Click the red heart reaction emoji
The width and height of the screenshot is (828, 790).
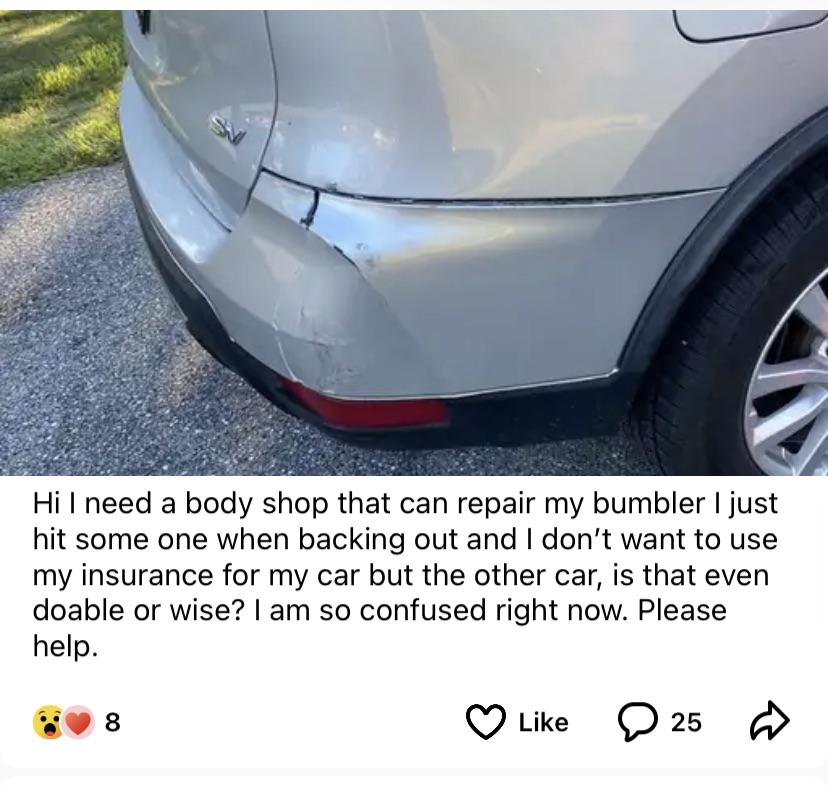[x=78, y=722]
